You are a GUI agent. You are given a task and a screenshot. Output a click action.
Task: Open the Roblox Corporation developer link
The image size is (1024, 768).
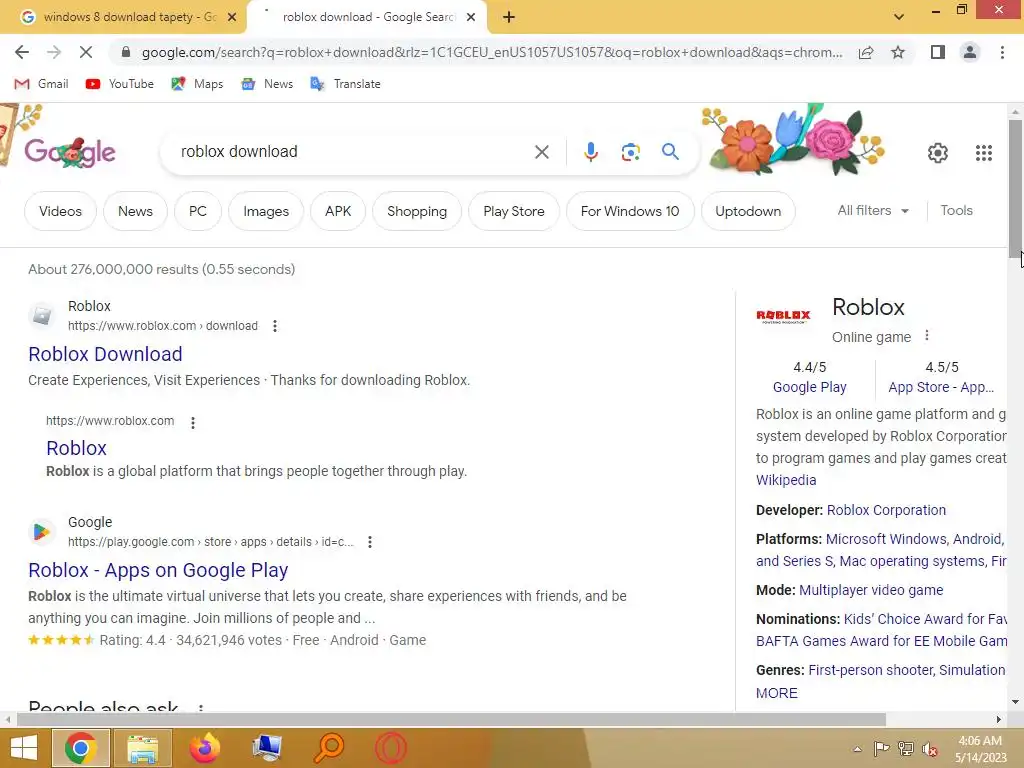point(886,510)
